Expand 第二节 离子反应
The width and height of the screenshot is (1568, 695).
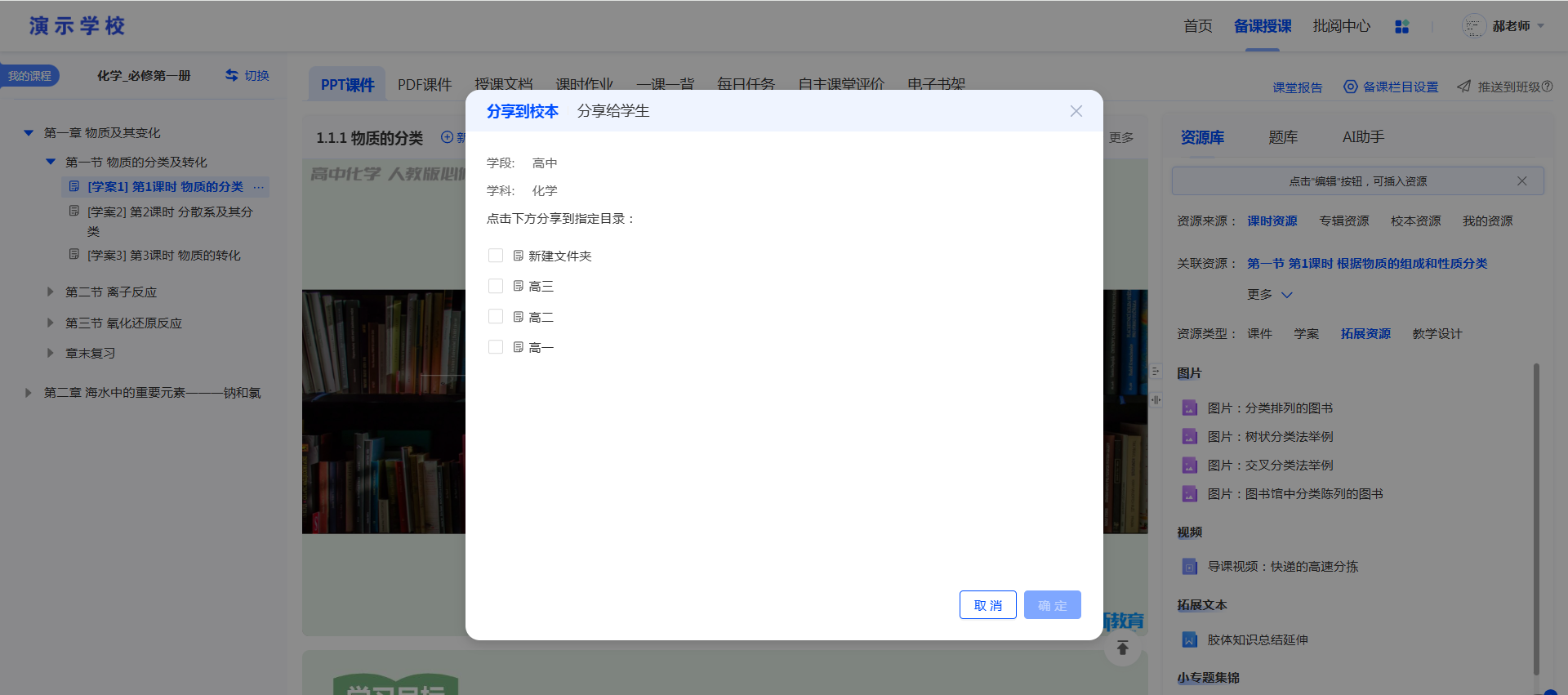click(x=51, y=292)
